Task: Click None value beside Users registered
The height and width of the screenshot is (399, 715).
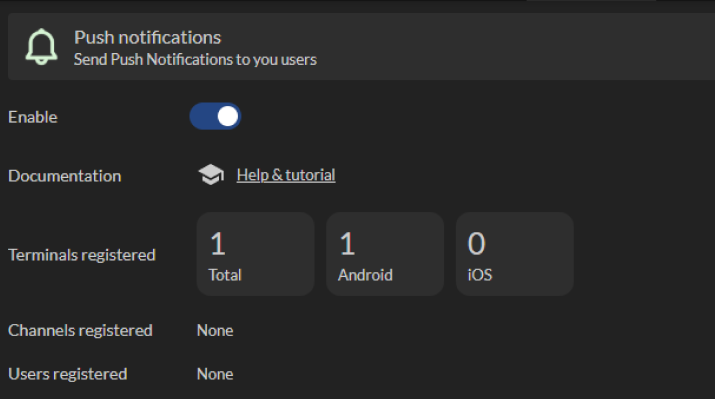Action: click(x=215, y=374)
